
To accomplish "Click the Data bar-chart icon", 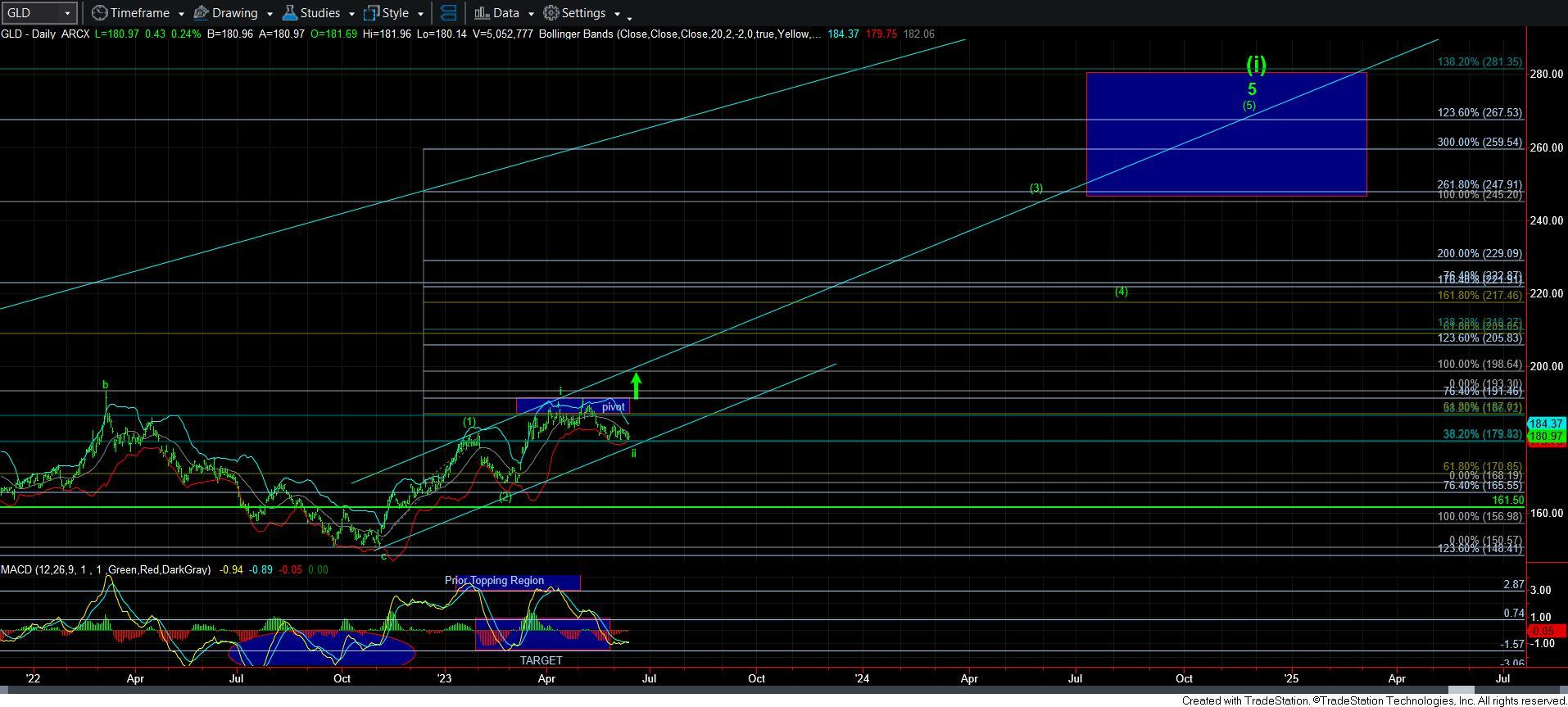I will pos(482,13).
